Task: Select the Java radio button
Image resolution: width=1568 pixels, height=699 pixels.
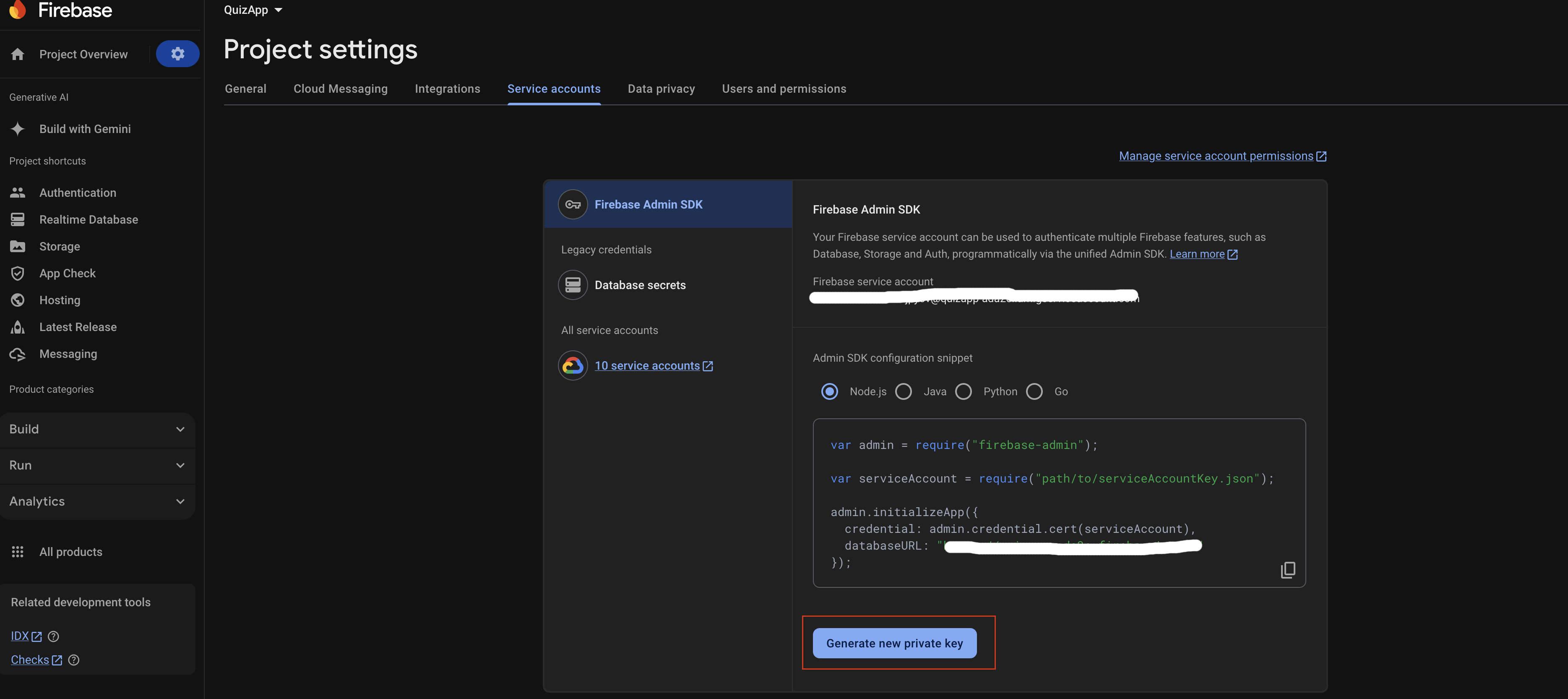Action: [903, 391]
